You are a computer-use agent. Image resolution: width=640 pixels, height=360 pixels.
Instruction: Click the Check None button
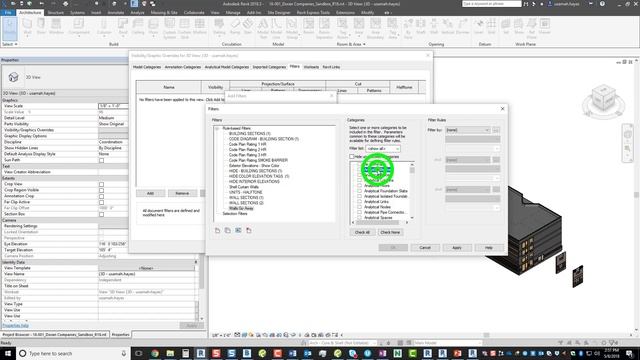click(390, 232)
